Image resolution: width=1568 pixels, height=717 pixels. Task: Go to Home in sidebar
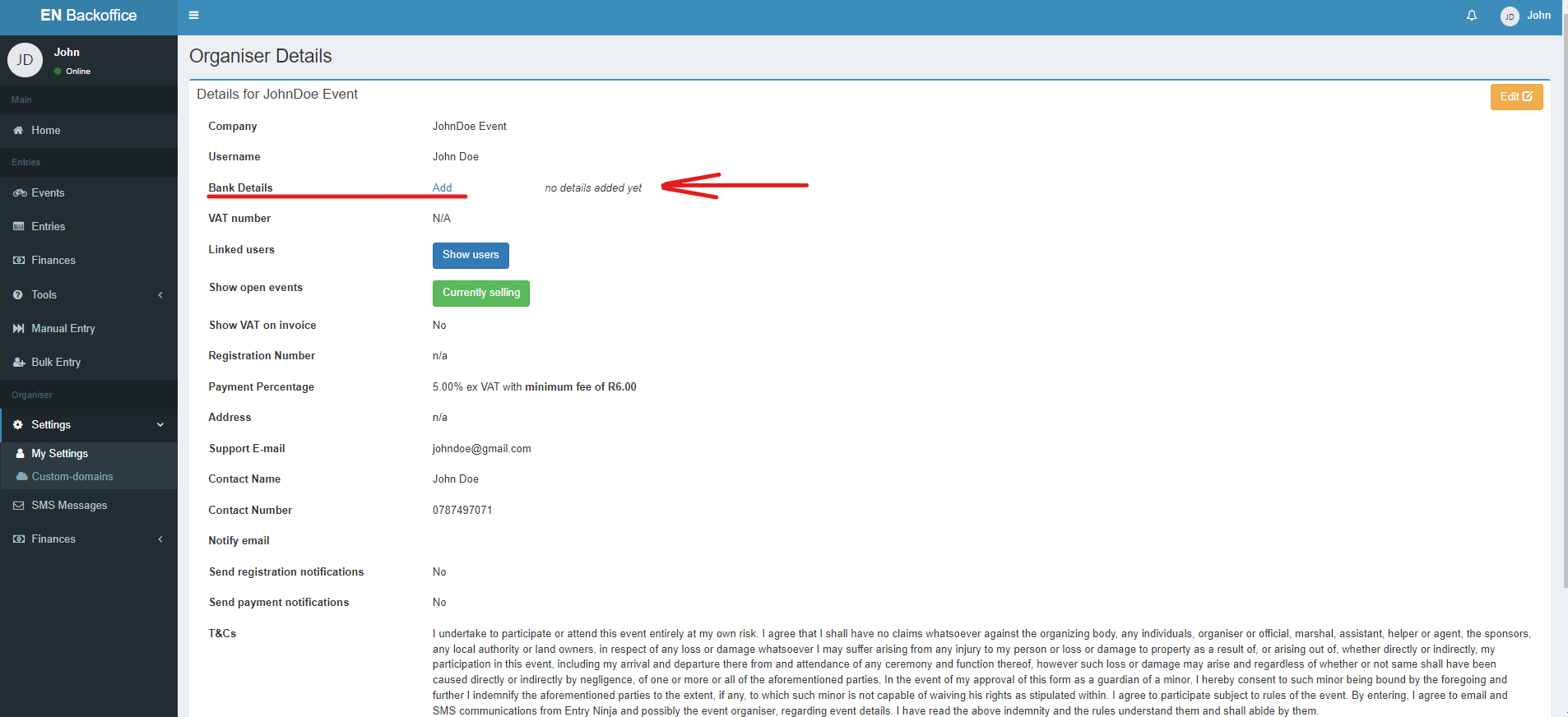point(89,130)
